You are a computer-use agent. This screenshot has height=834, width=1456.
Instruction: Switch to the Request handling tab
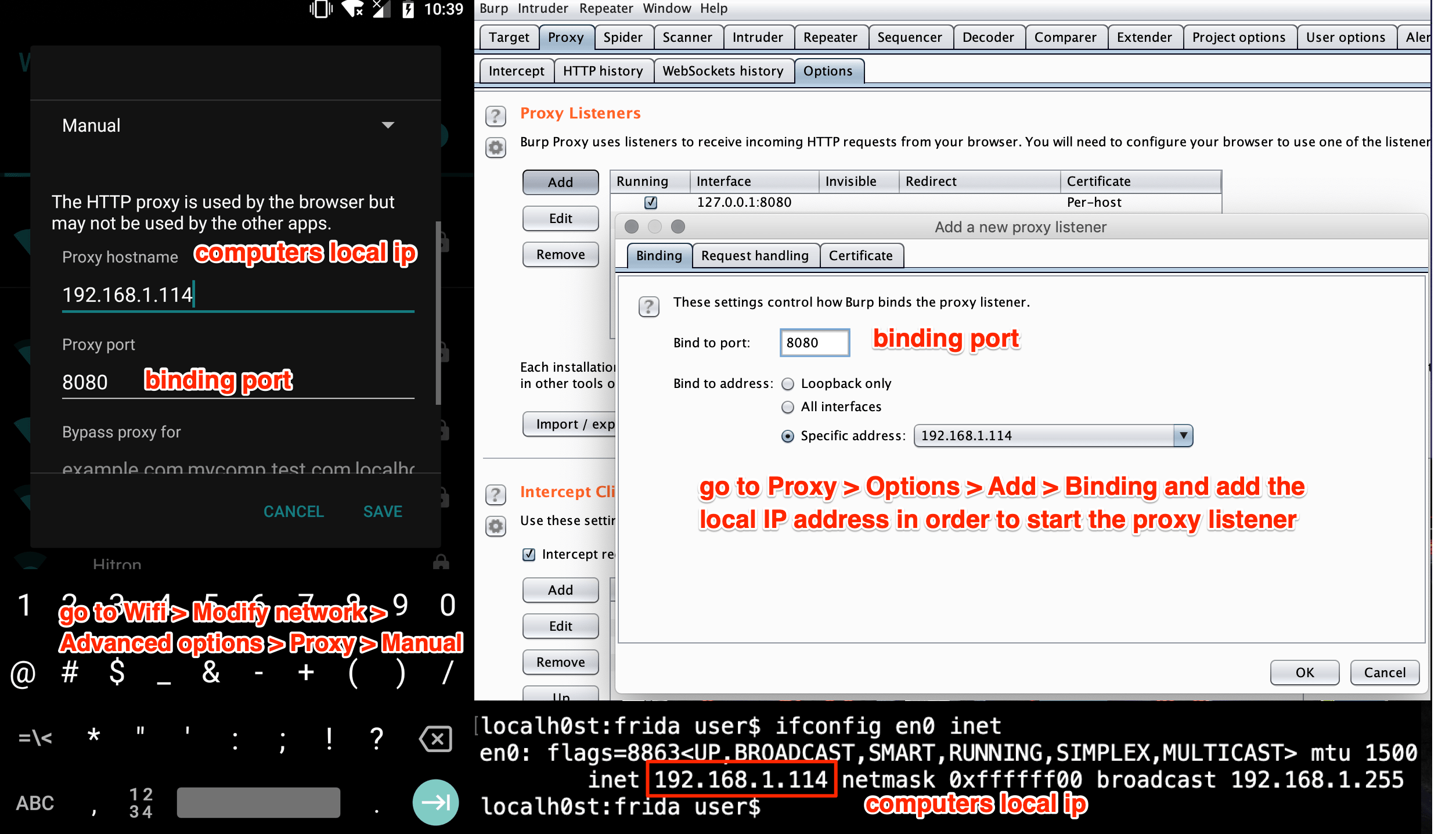(x=754, y=256)
